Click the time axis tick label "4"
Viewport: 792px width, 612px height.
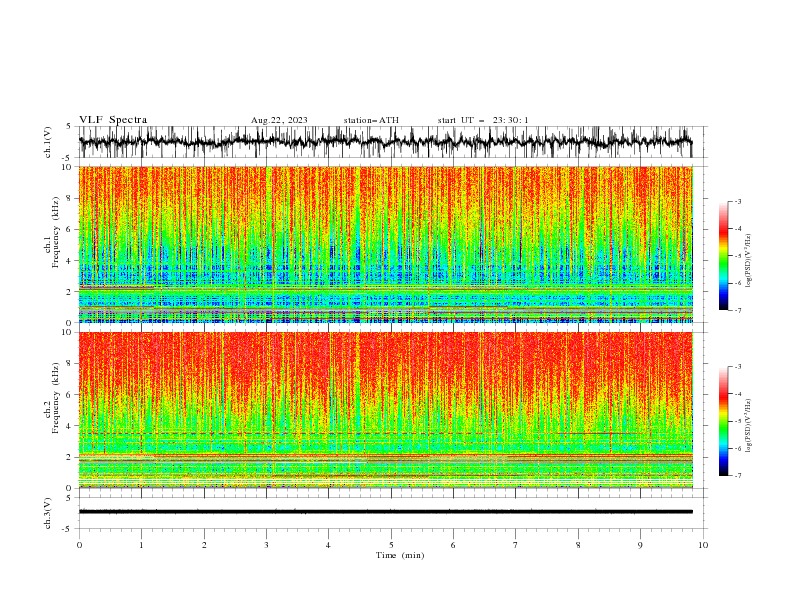(x=328, y=545)
